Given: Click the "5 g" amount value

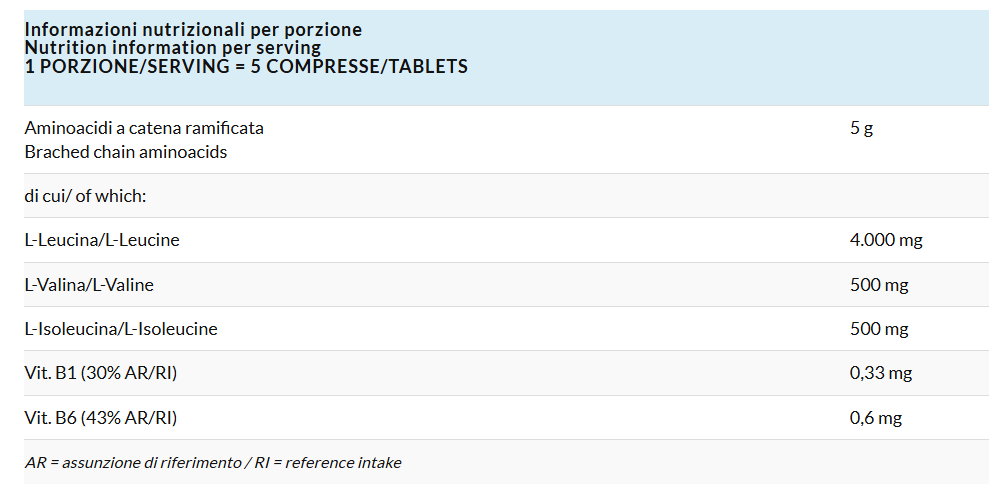Looking at the screenshot, I should point(861,128).
